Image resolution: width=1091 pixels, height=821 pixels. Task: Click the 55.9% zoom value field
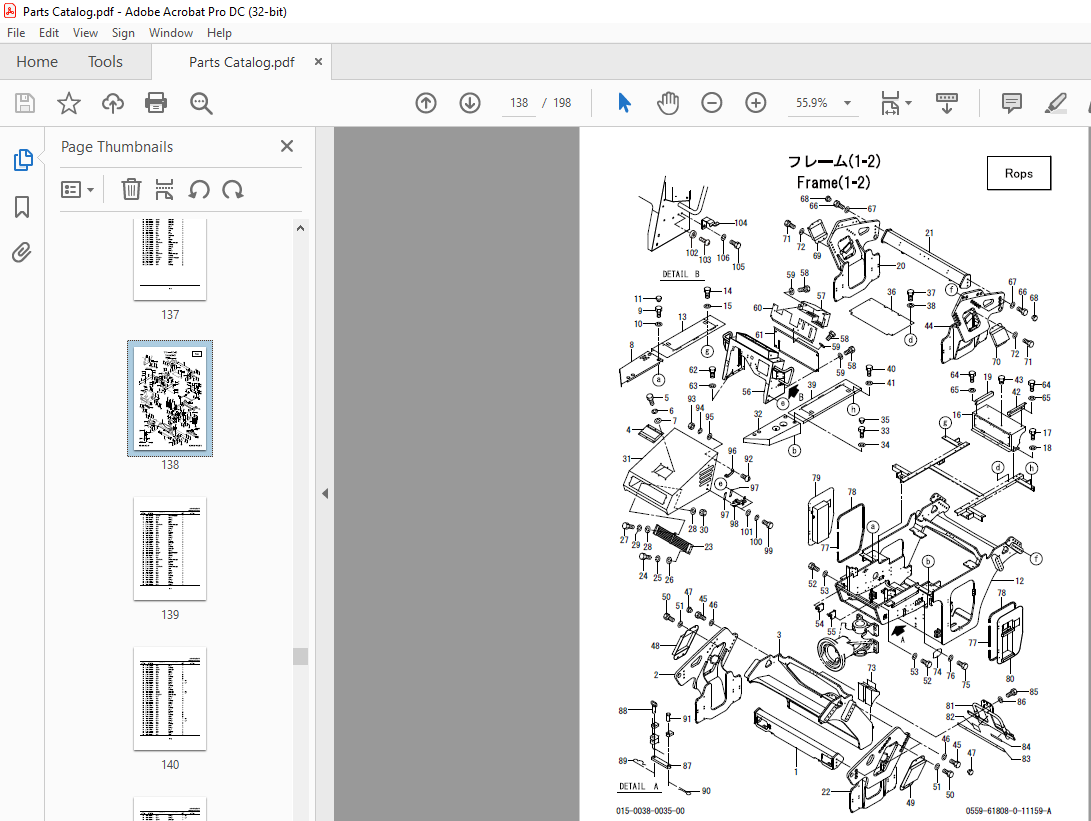[812, 103]
